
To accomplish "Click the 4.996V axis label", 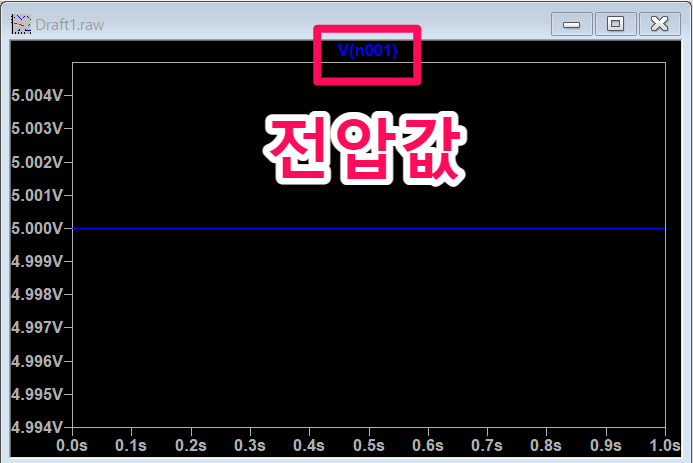I will click(x=37, y=361).
